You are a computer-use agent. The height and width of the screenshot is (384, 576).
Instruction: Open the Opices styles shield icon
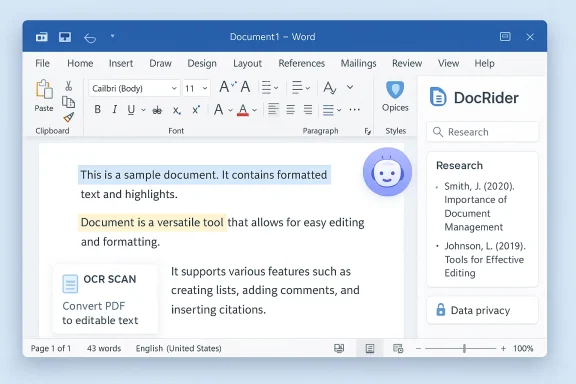[395, 89]
